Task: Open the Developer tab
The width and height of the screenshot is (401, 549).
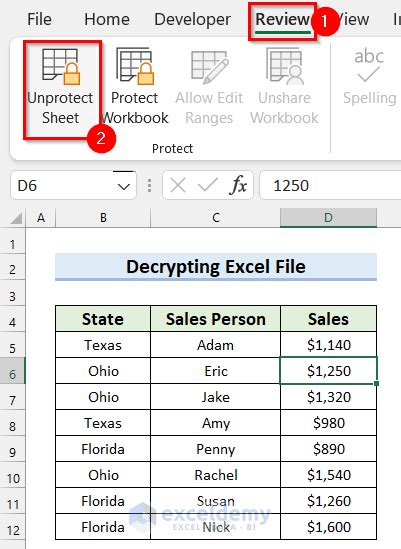Action: click(x=192, y=19)
